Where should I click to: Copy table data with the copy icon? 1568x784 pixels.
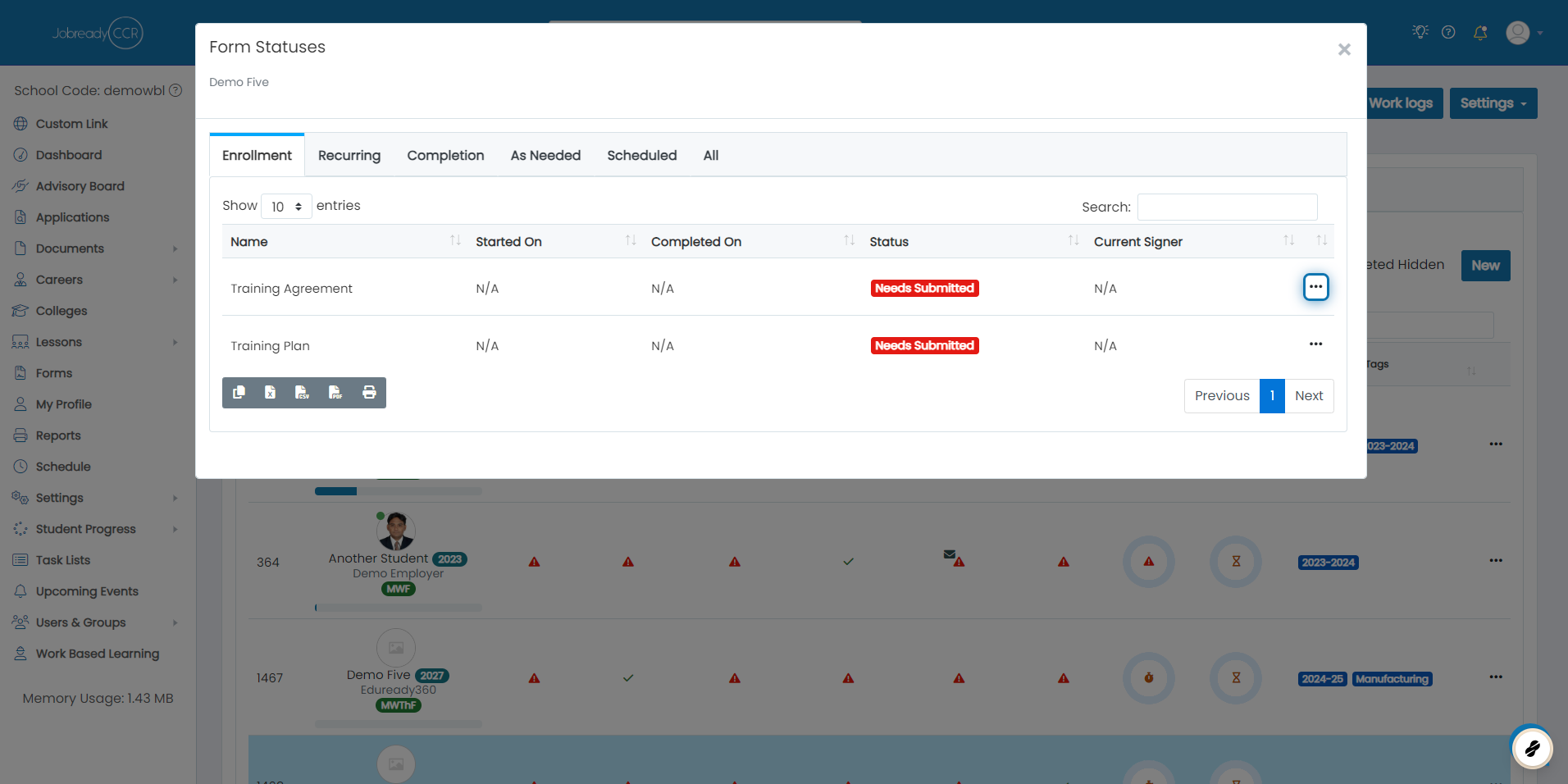click(x=239, y=393)
